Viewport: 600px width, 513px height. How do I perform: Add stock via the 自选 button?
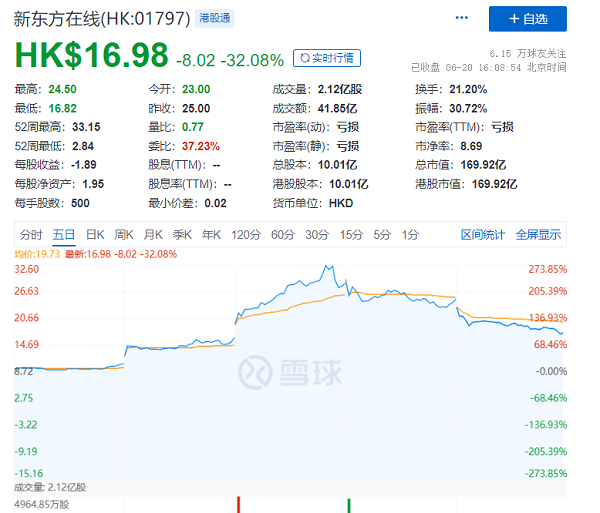(x=528, y=19)
